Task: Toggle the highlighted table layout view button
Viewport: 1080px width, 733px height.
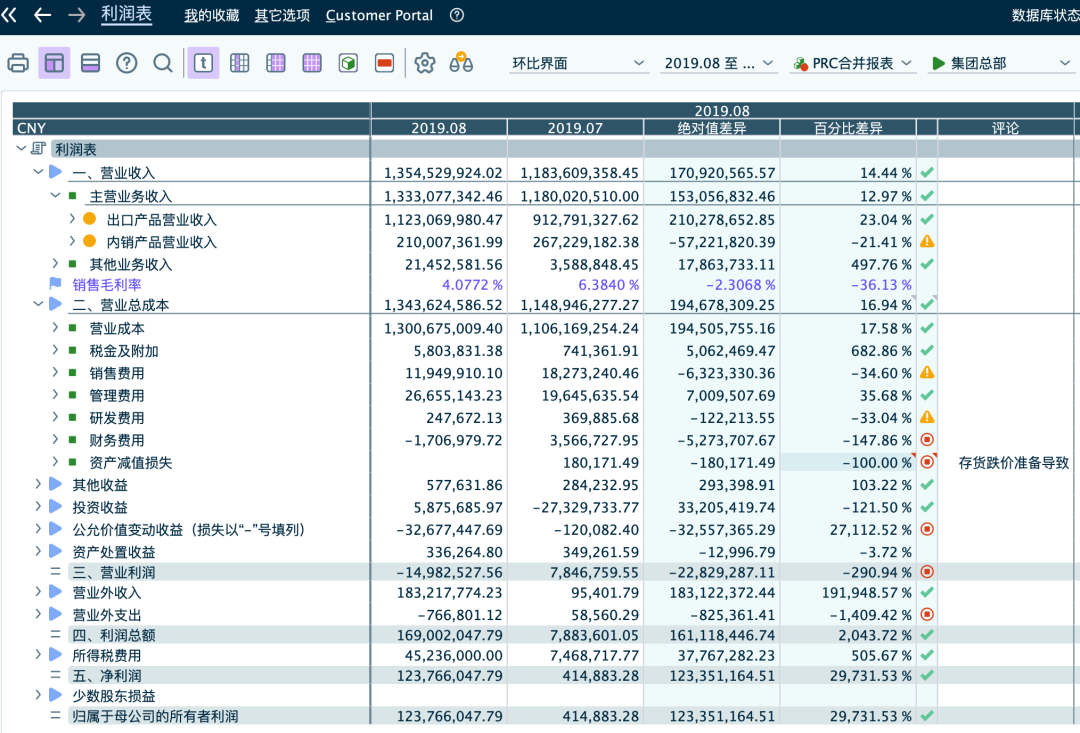Action: (54, 63)
